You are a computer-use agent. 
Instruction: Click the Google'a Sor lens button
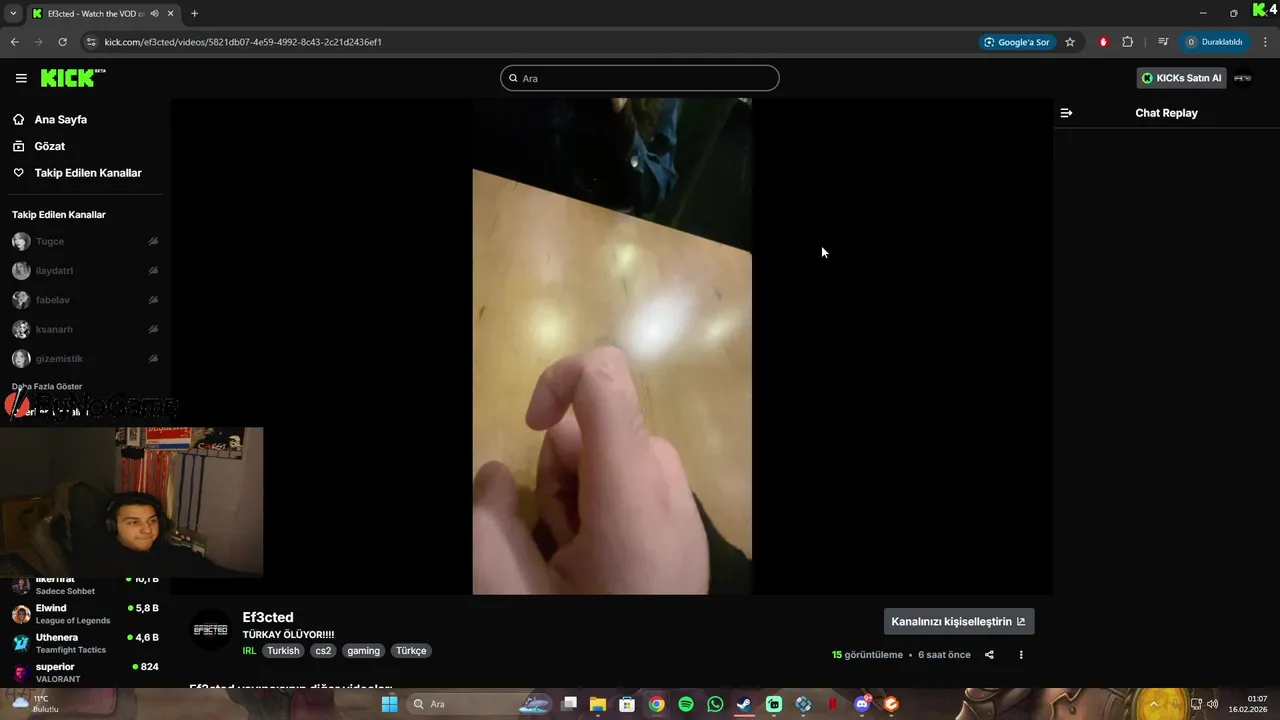(x=1017, y=42)
